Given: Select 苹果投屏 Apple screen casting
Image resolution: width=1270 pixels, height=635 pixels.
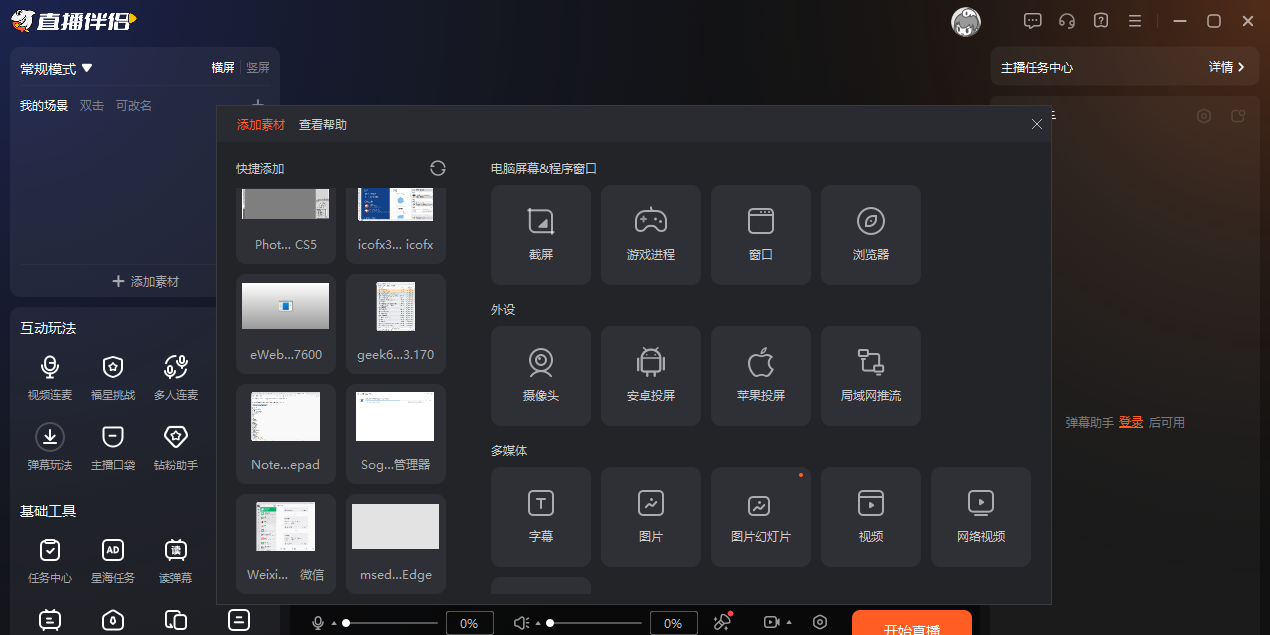Looking at the screenshot, I should (x=761, y=376).
